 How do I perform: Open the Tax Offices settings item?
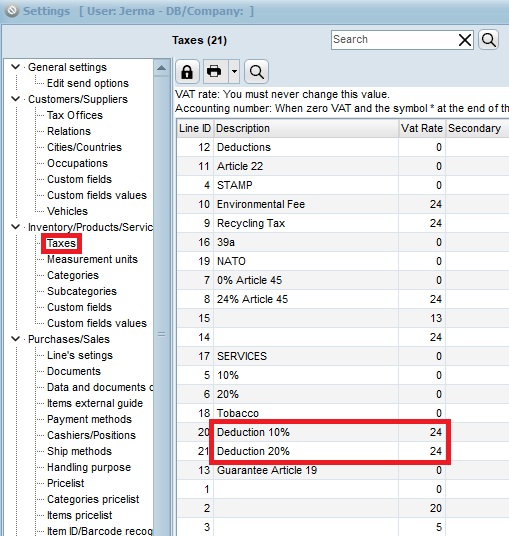pyautogui.click(x=75, y=115)
